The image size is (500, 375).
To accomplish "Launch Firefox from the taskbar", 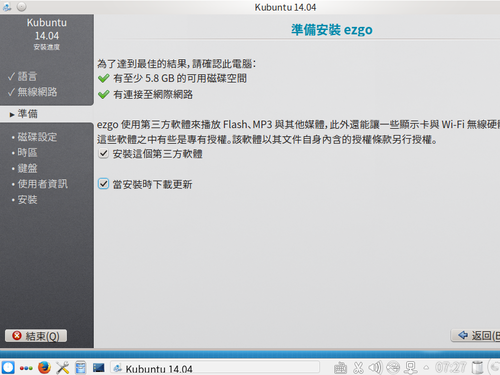I will point(44,368).
